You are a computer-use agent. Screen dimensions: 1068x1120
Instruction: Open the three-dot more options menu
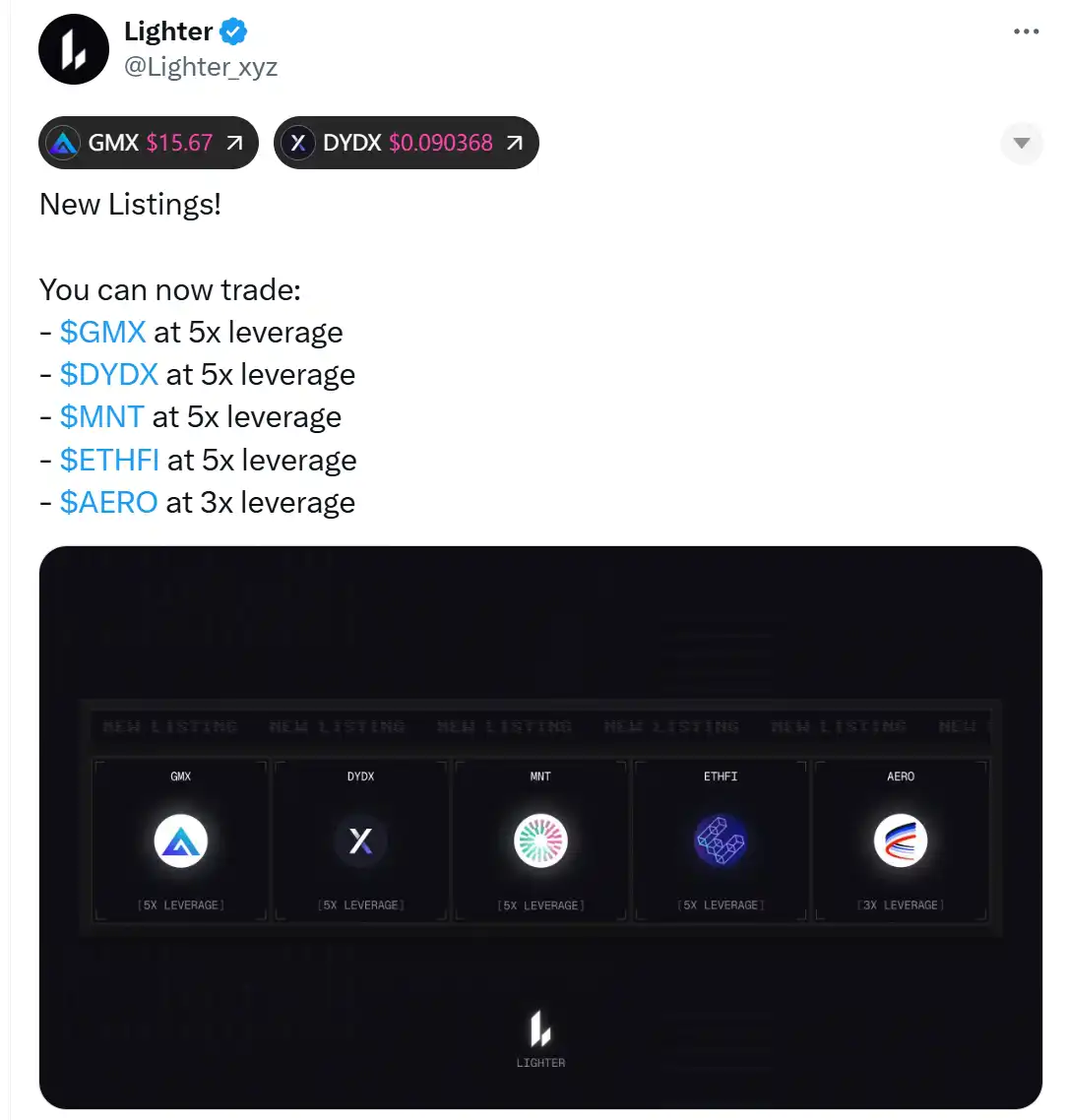1026,31
